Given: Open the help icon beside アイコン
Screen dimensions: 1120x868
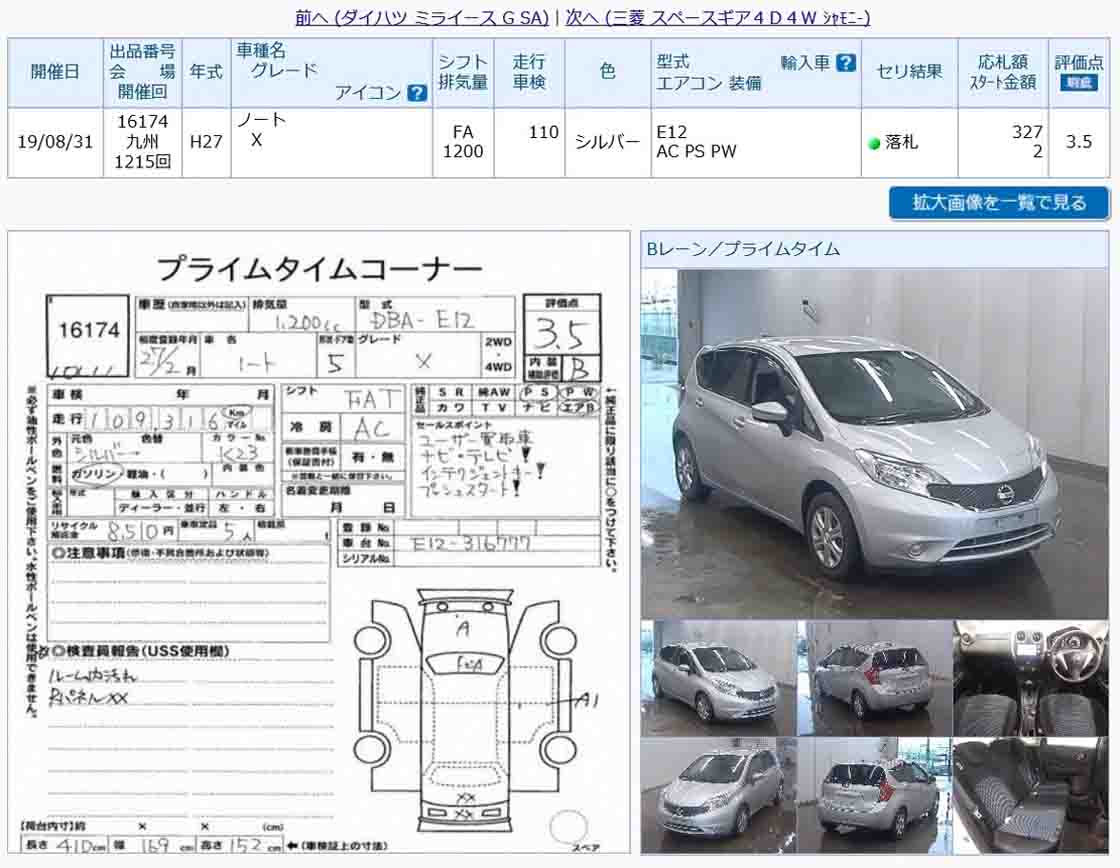Looking at the screenshot, I should 416,93.
